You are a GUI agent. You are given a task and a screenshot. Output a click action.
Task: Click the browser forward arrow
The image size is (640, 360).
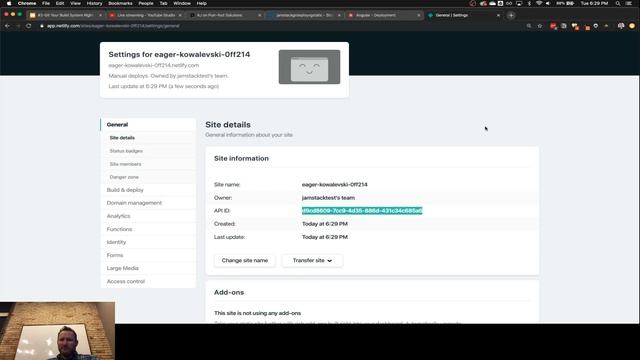[x=18, y=26]
